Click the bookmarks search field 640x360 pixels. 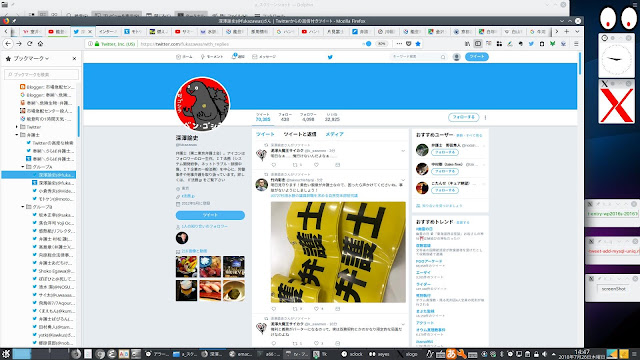tap(41, 75)
